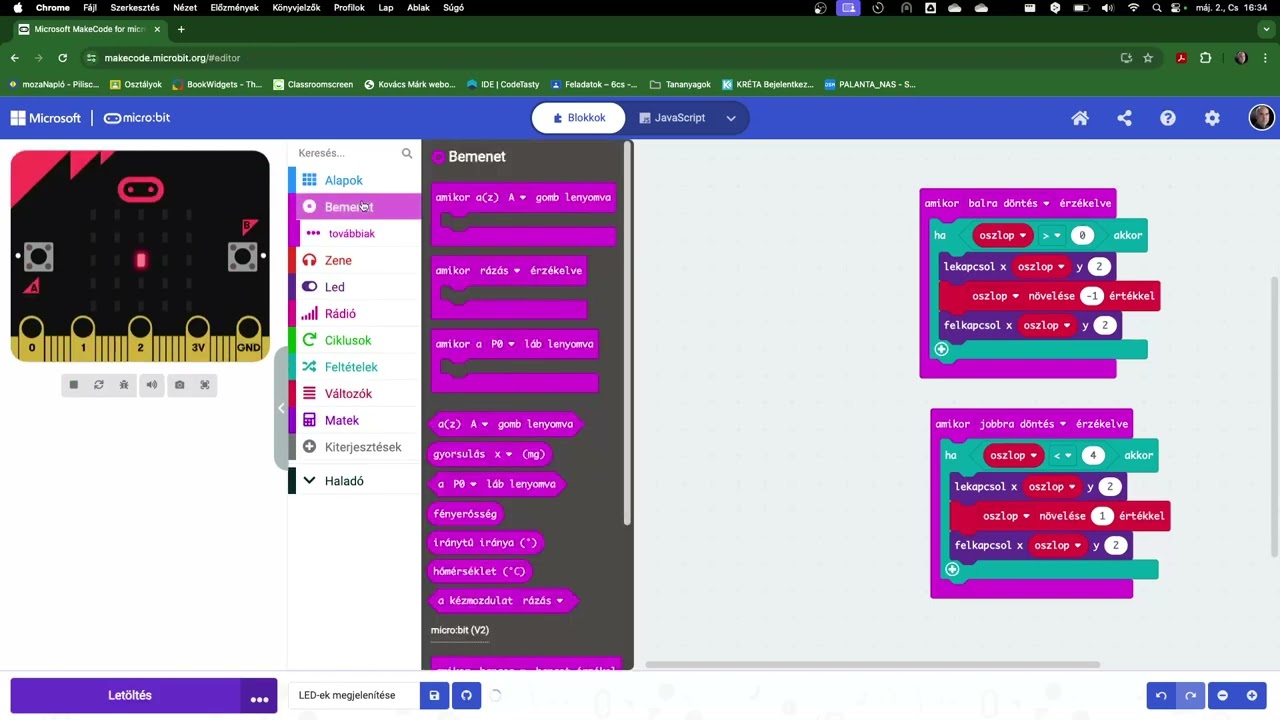Pick the iránytű iránya block
This screenshot has width=1280, height=720.
(x=485, y=543)
